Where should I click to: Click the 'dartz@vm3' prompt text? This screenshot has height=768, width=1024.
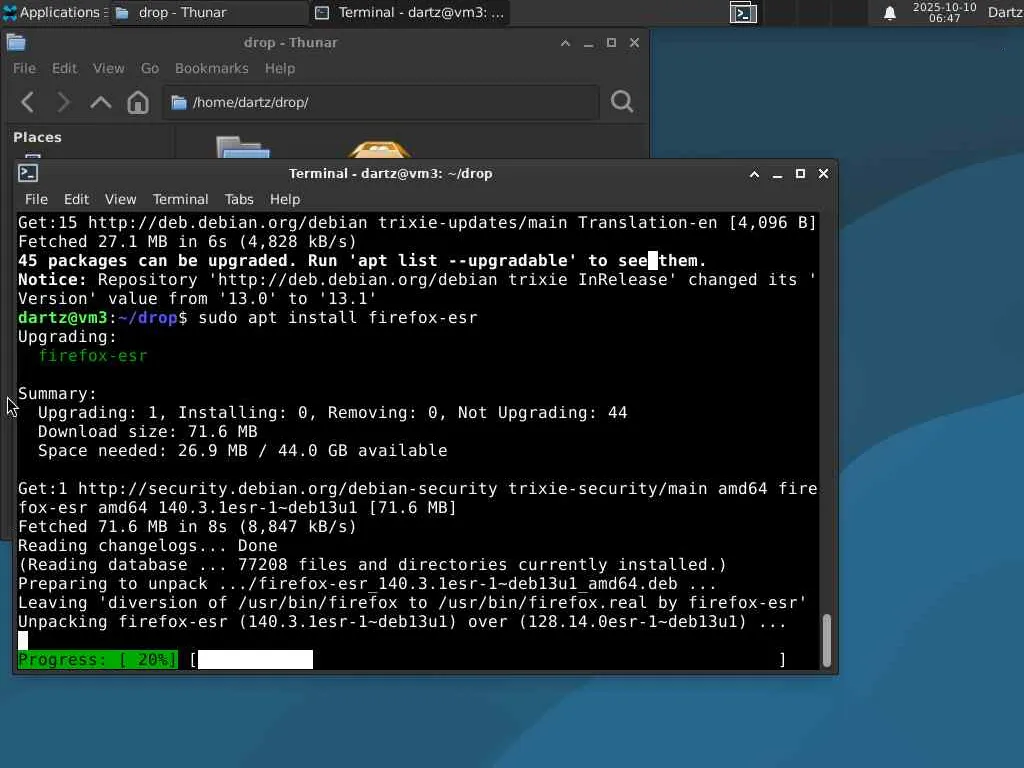tap(62, 317)
